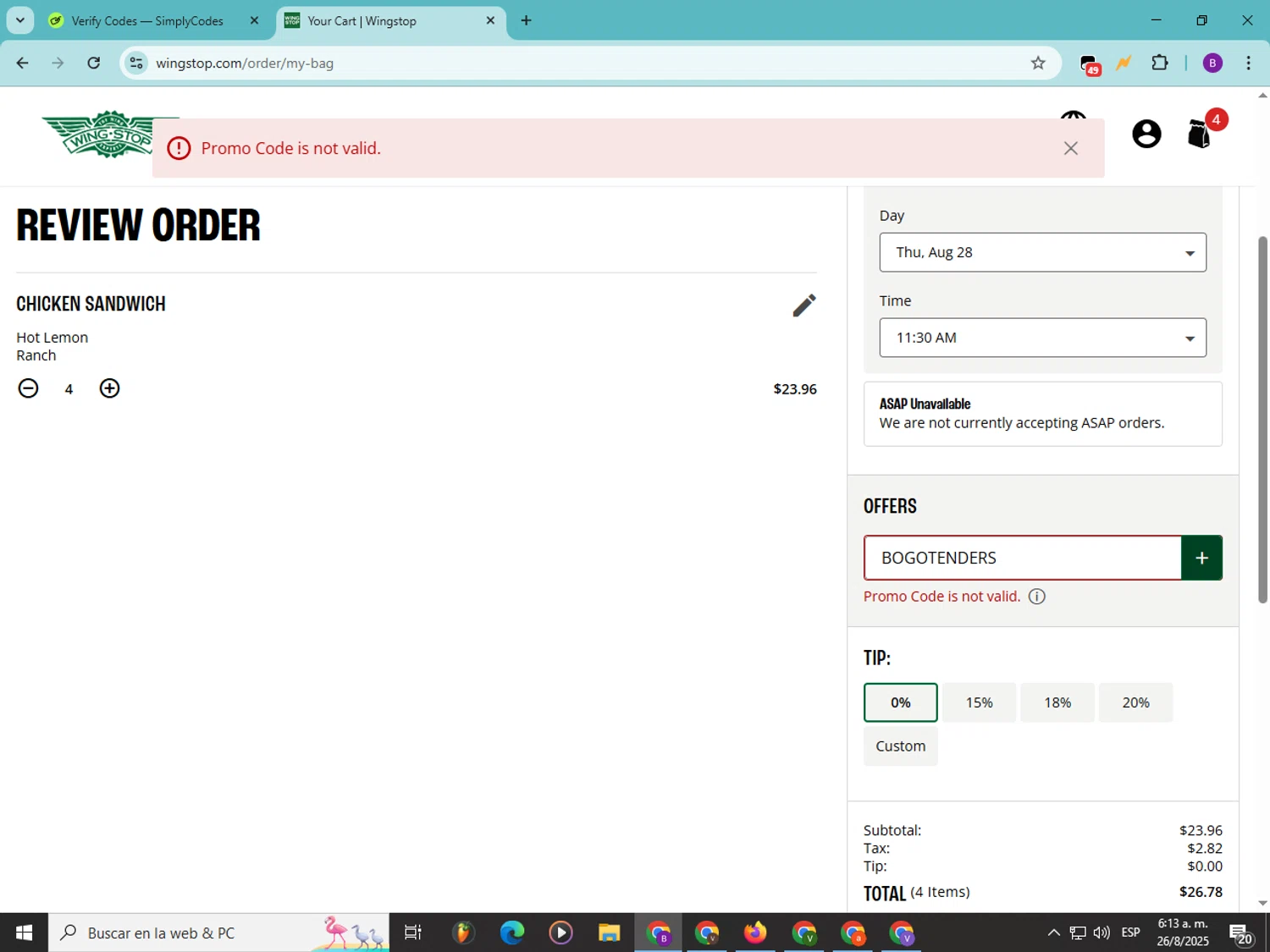This screenshot has height=952, width=1270.
Task: Open FL Studio fruit icon in taskbar
Action: 462,933
